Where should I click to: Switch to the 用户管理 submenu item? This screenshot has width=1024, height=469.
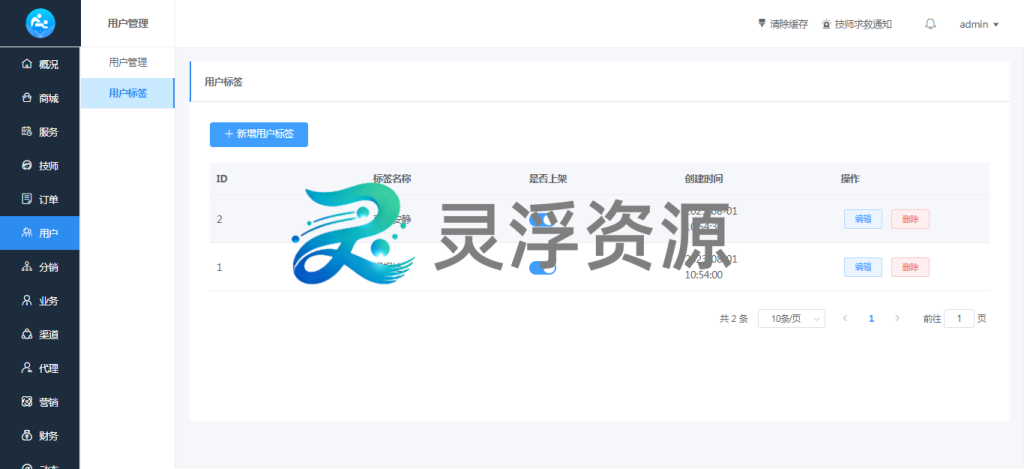pyautogui.click(x=128, y=63)
